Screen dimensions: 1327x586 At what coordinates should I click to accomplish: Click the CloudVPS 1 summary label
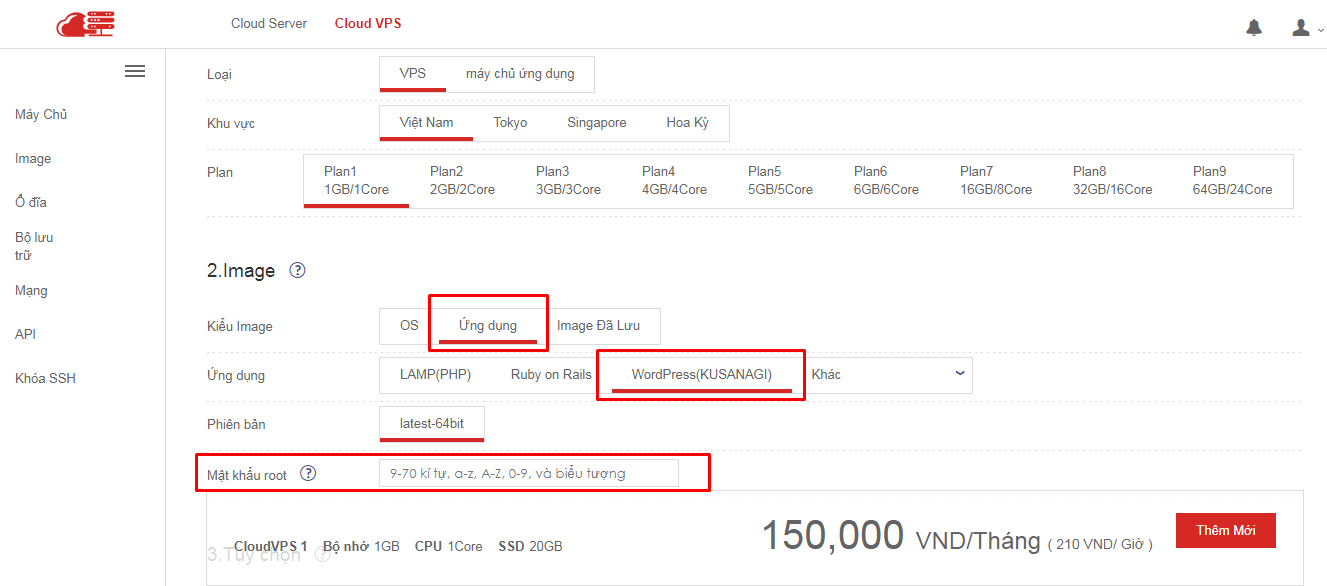(x=271, y=546)
